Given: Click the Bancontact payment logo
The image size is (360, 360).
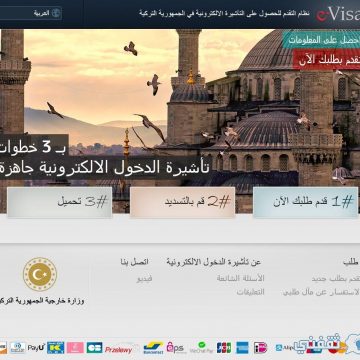Looking at the screenshot, I should (x=153, y=348).
